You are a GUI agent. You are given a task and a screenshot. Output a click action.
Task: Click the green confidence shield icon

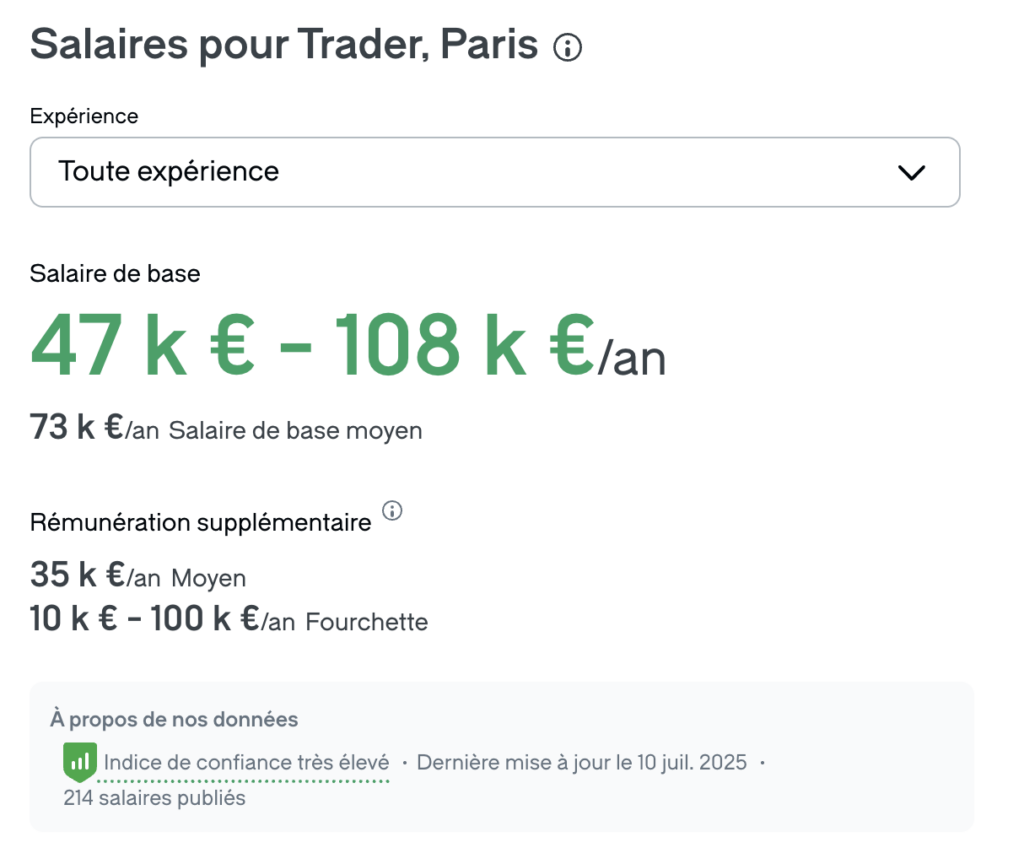pos(79,762)
